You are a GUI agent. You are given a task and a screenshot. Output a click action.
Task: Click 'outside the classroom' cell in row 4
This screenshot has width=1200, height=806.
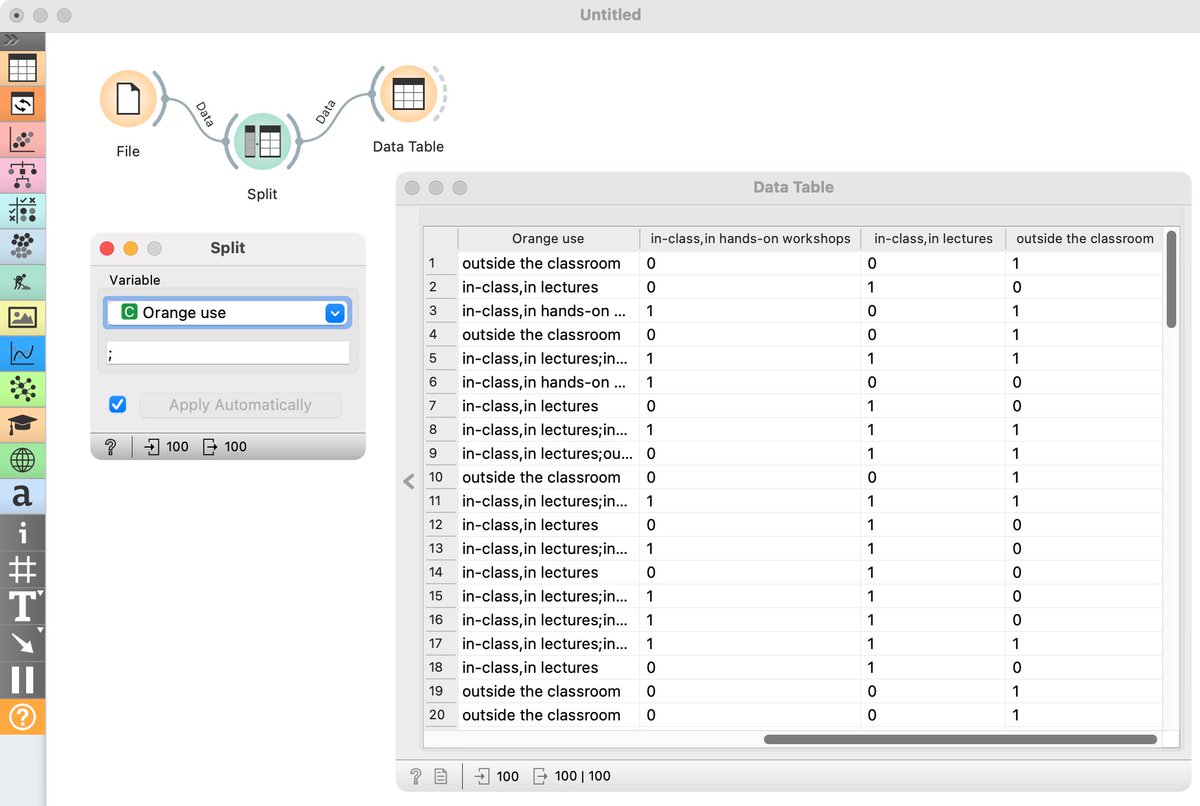548,335
